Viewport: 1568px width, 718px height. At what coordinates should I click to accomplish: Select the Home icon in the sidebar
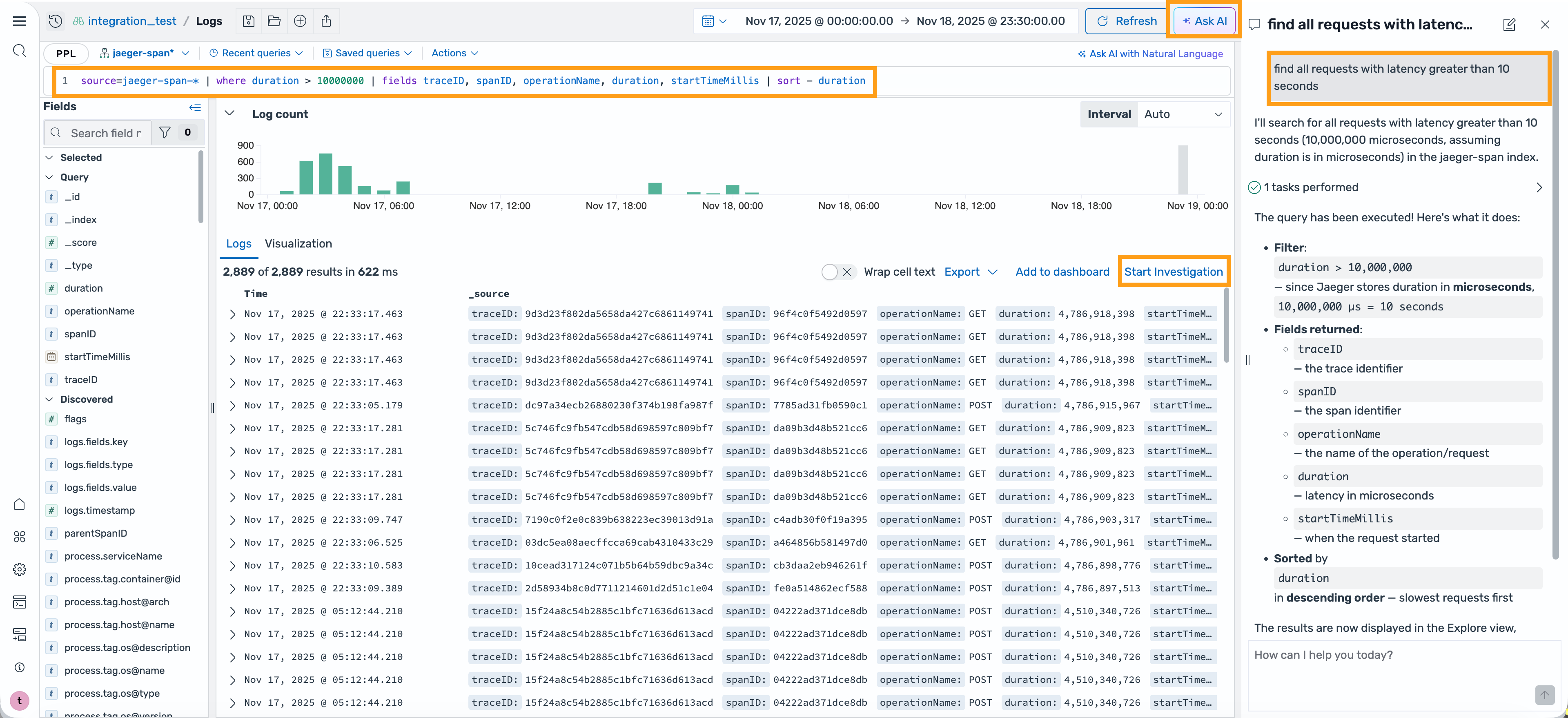pos(19,504)
